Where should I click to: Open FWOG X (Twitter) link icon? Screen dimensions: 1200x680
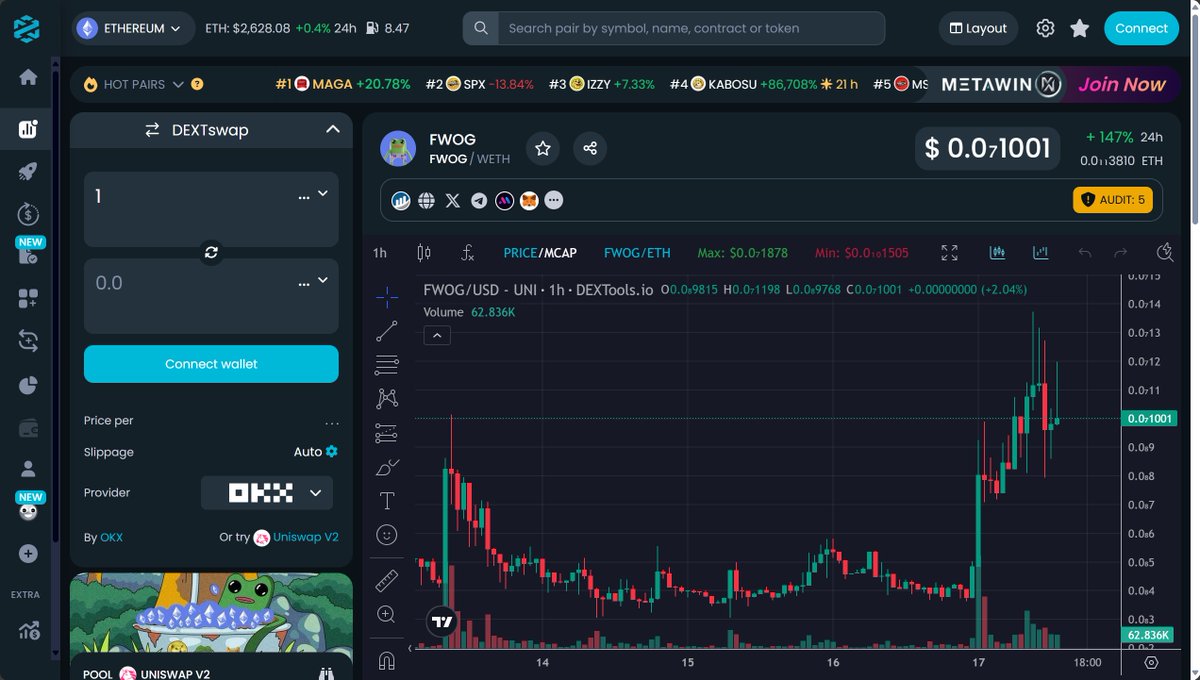pyautogui.click(x=452, y=201)
